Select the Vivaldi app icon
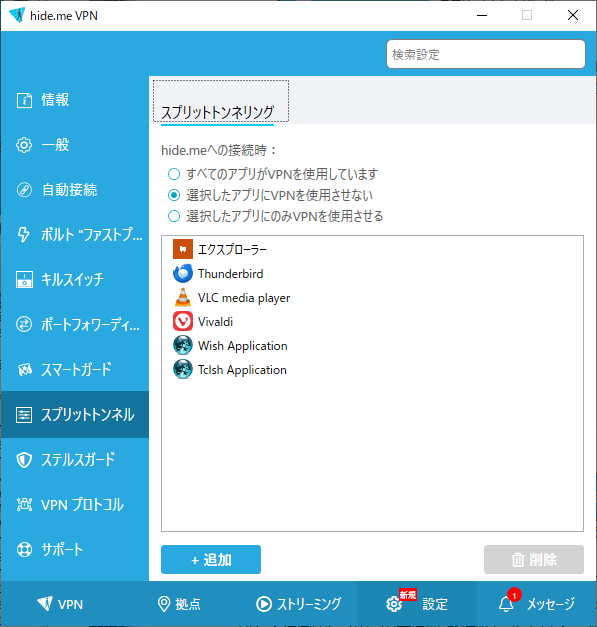The height and width of the screenshot is (627, 597). pos(183,321)
